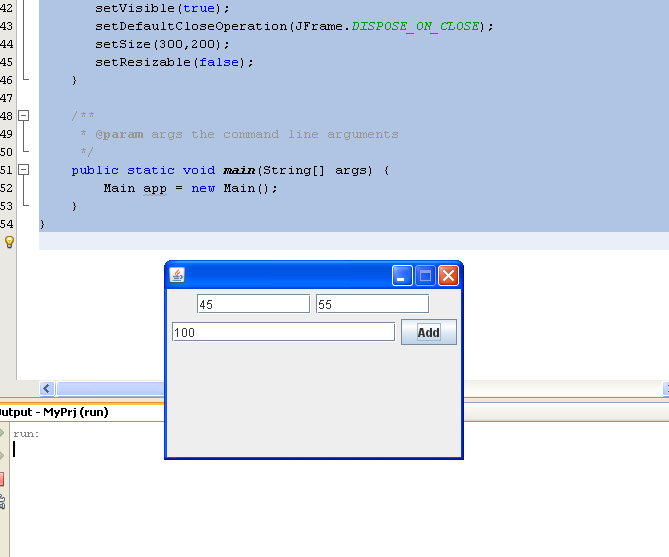The height and width of the screenshot is (557, 669).
Task: Focus the text field containing 45
Action: (253, 304)
